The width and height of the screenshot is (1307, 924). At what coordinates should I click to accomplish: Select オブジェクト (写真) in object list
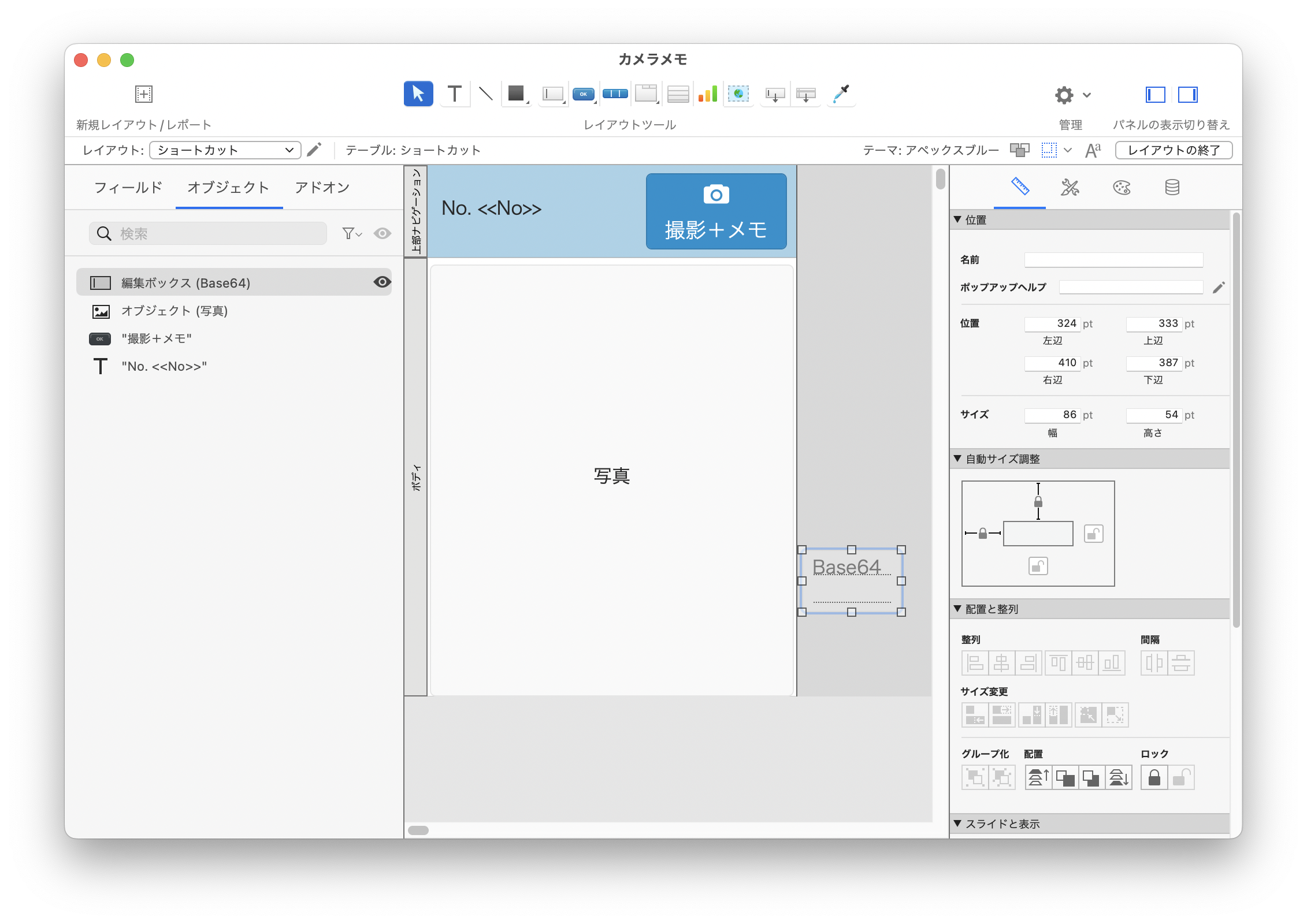tap(234, 311)
